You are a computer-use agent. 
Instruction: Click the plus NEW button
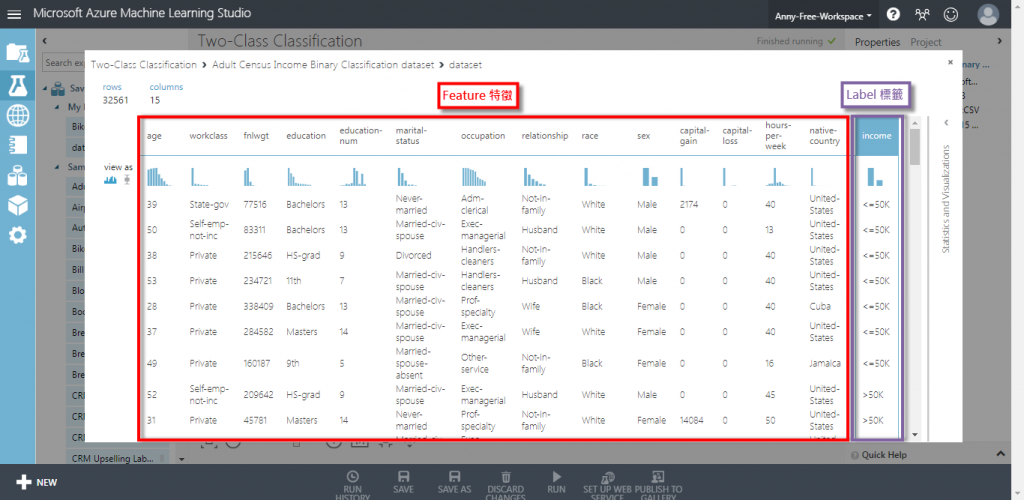37,482
